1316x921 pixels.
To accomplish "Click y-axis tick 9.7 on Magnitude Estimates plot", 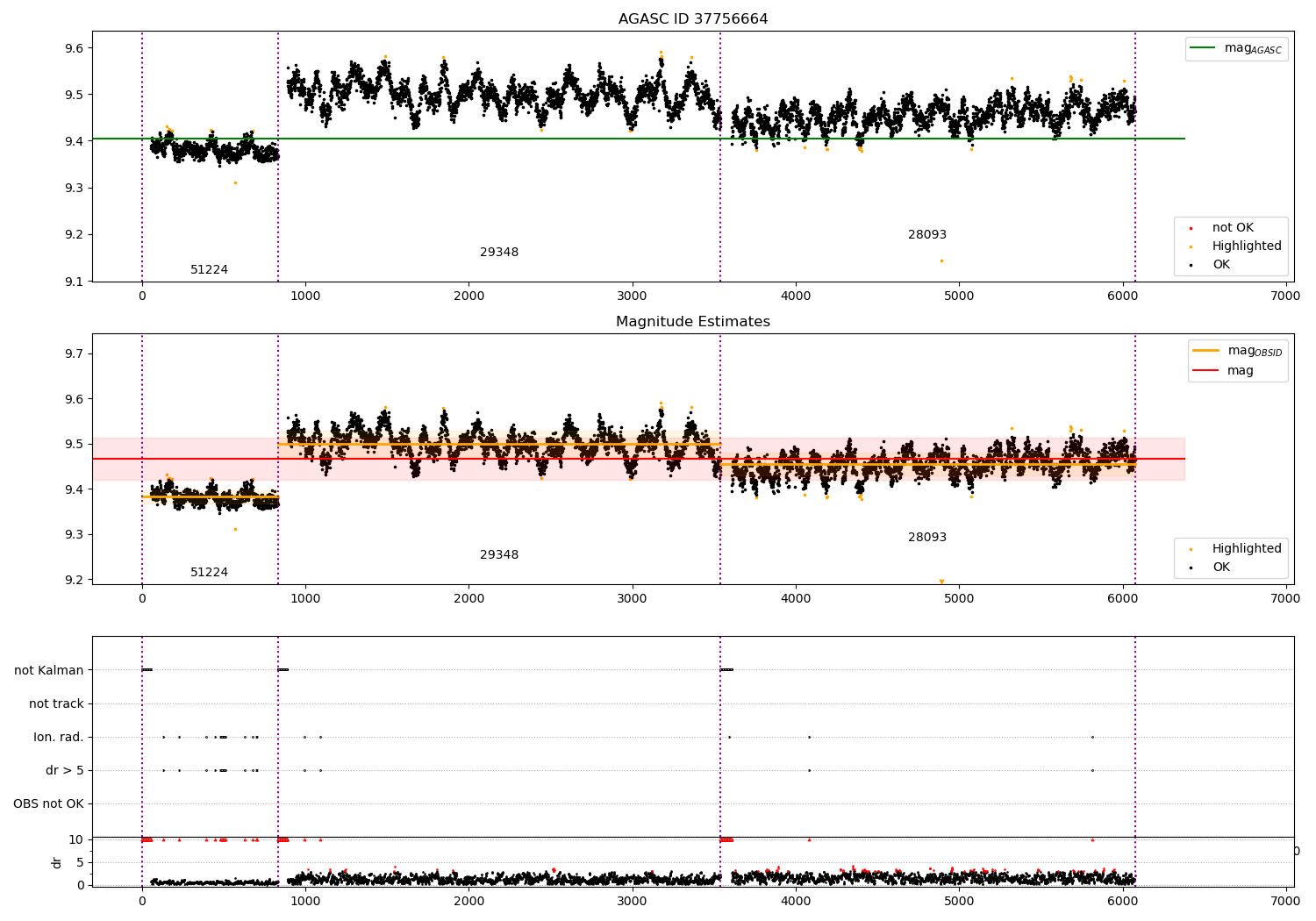I will (x=75, y=354).
